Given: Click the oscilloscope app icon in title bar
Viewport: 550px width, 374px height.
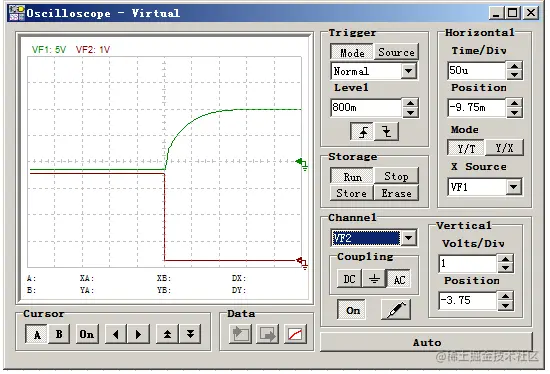Looking at the screenshot, I should [16, 13].
